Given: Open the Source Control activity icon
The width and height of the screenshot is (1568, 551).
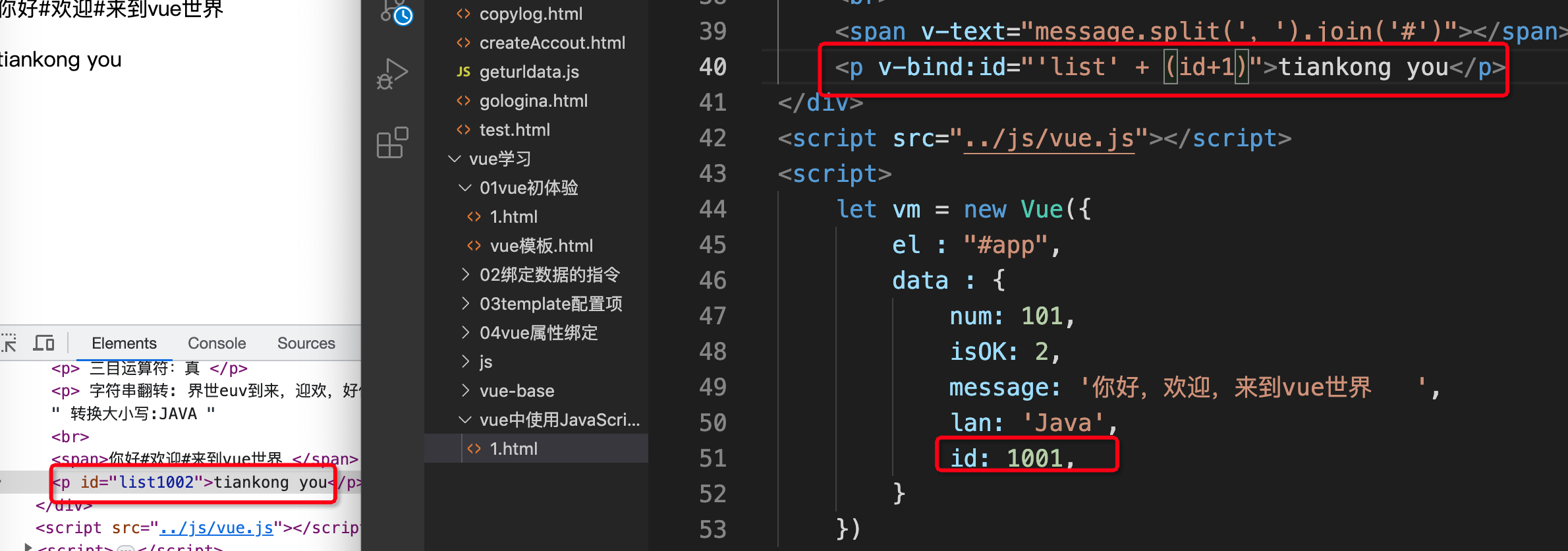Looking at the screenshot, I should point(396,12).
